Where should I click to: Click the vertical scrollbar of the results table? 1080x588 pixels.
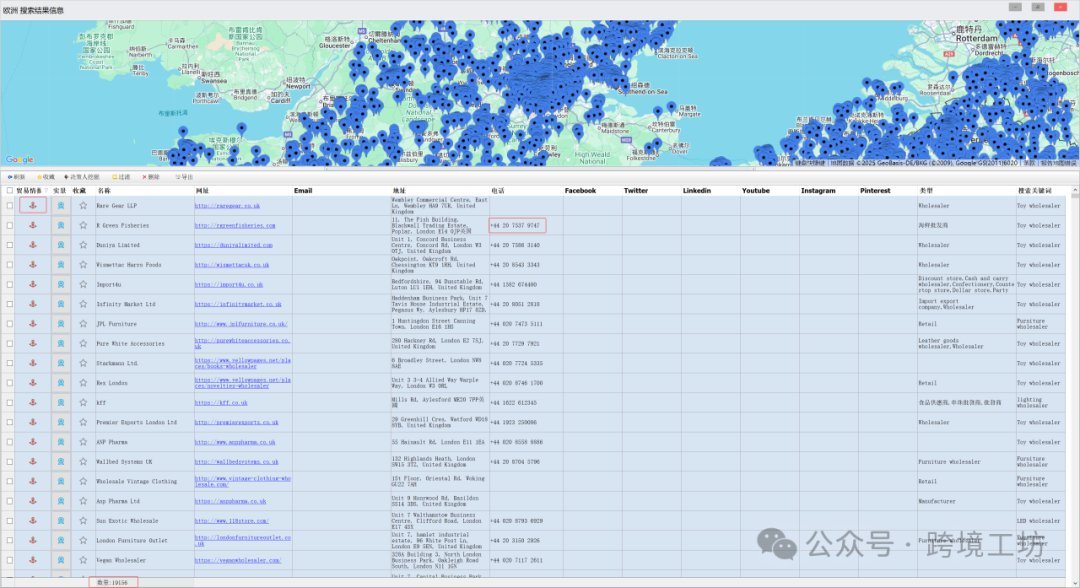(1073, 380)
